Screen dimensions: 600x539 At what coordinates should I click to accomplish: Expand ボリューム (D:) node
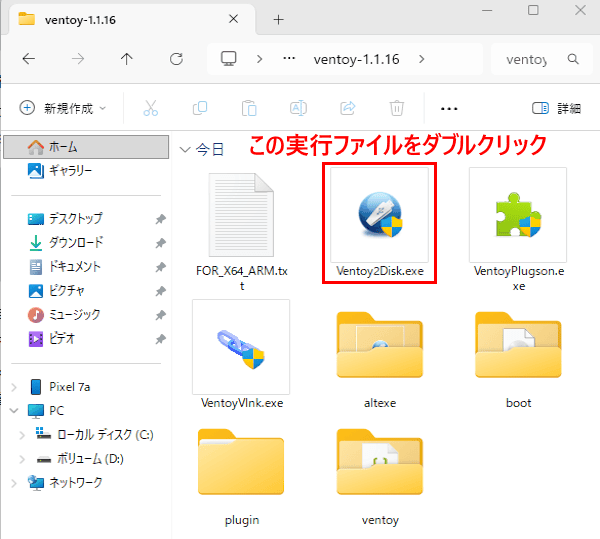[22, 459]
